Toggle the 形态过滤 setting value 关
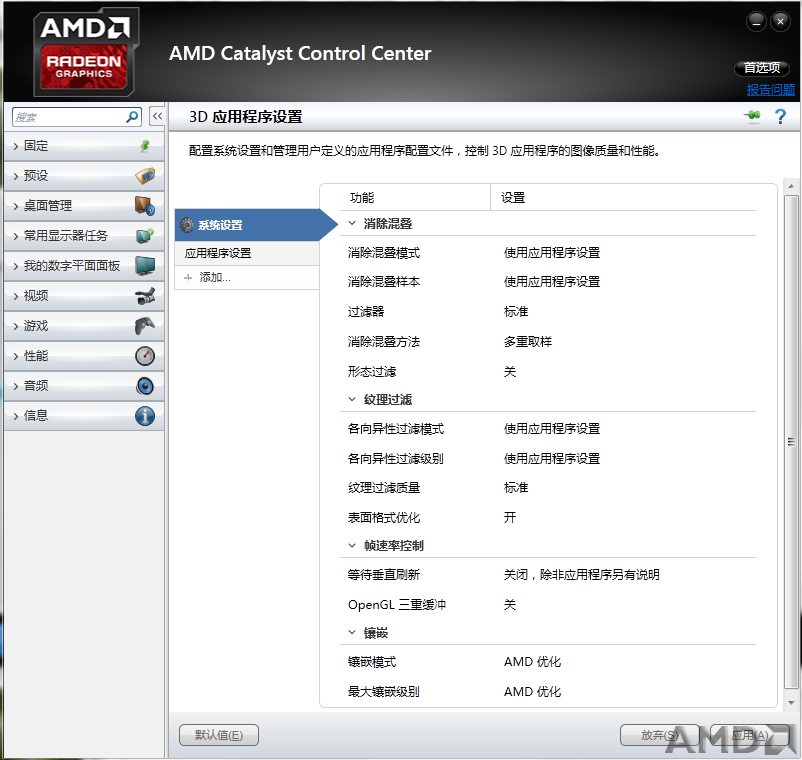 pyautogui.click(x=510, y=372)
